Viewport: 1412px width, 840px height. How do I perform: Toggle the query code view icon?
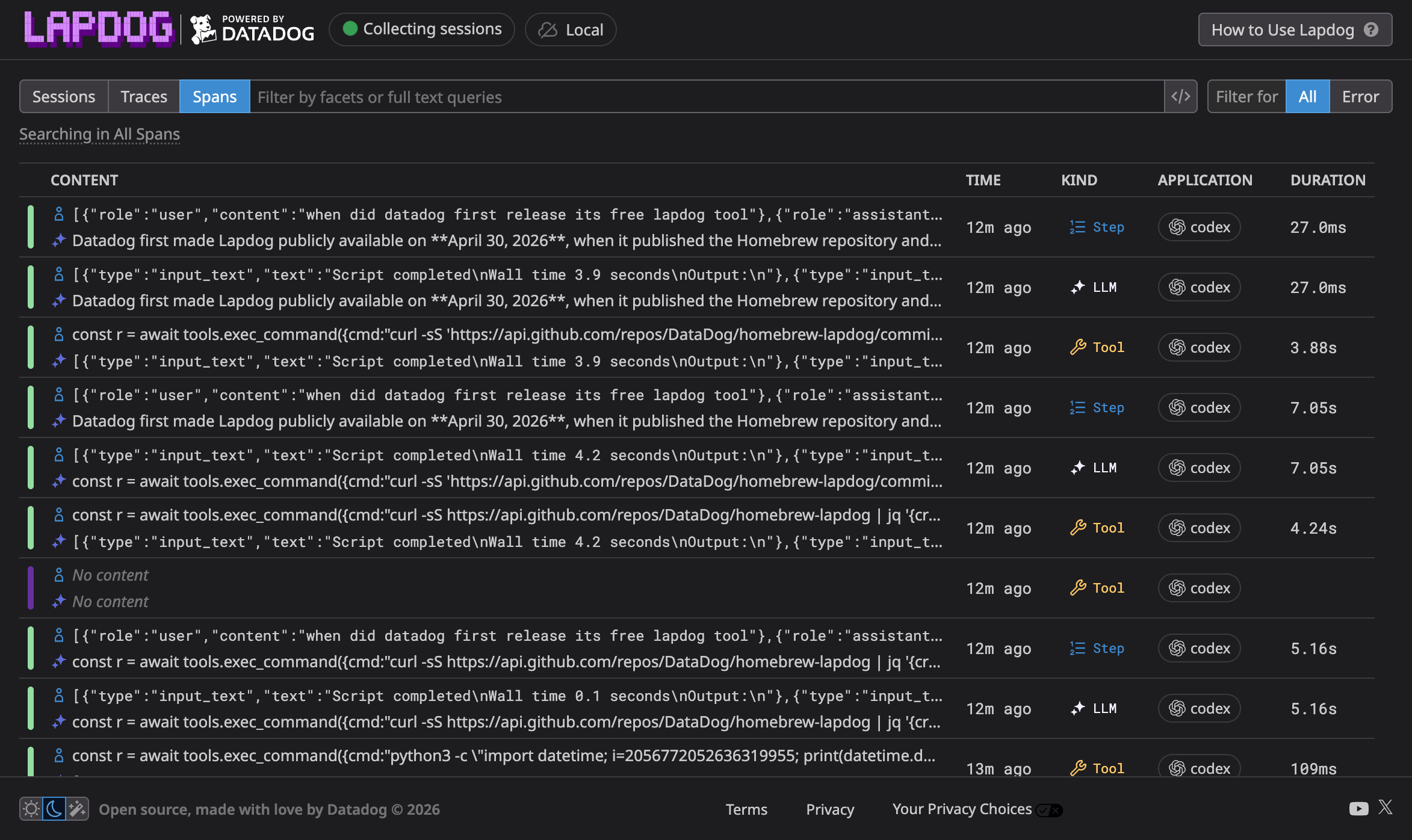coord(1180,96)
